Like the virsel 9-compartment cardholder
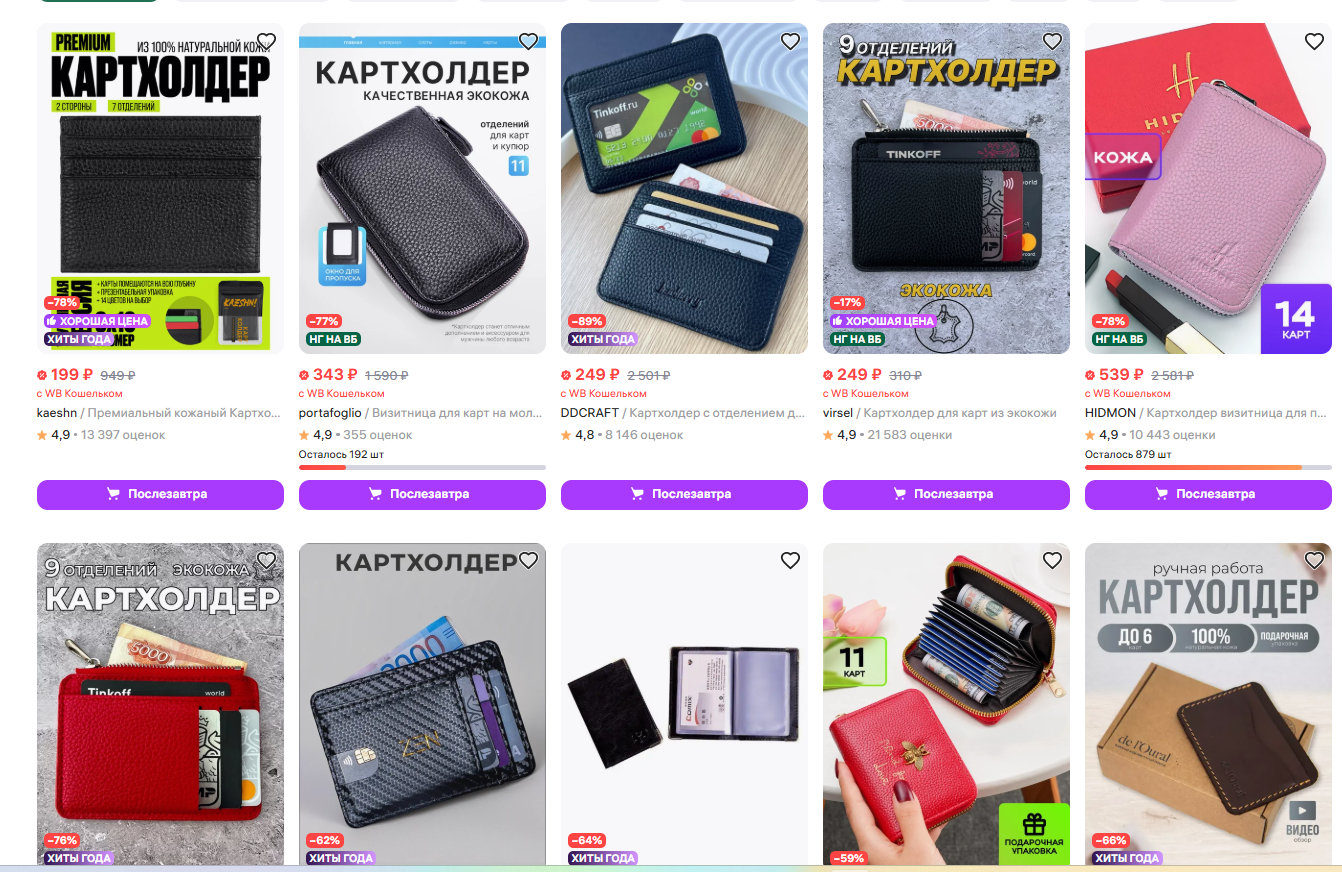This screenshot has width=1342, height=872. click(x=1052, y=41)
